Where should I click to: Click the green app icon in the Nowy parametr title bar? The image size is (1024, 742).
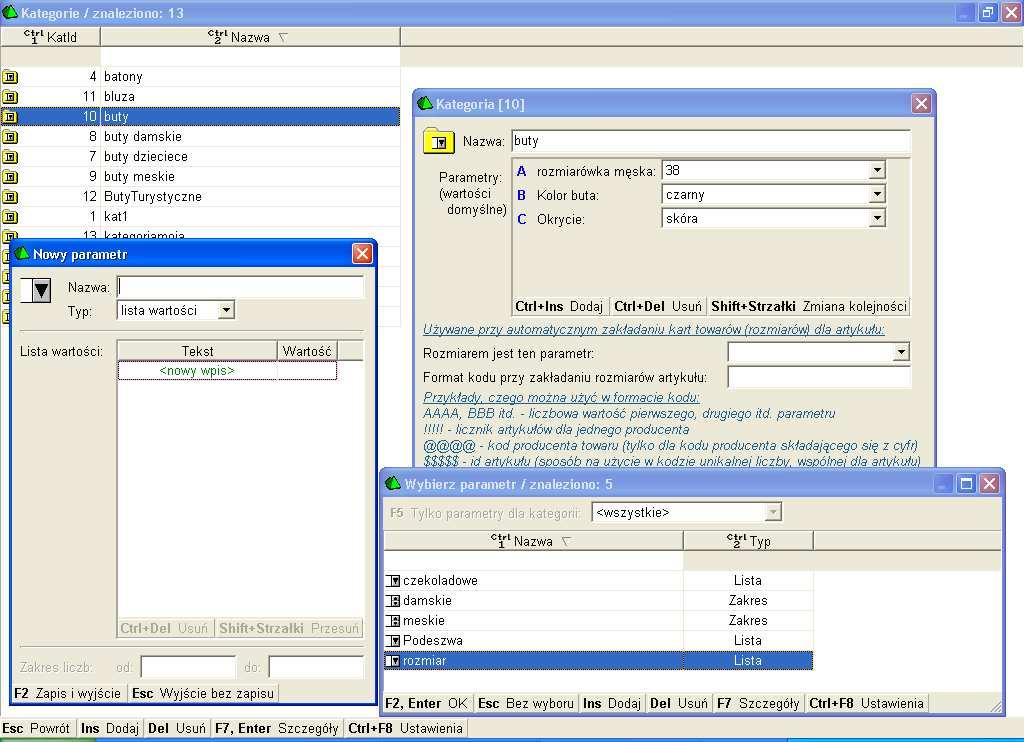pos(22,253)
